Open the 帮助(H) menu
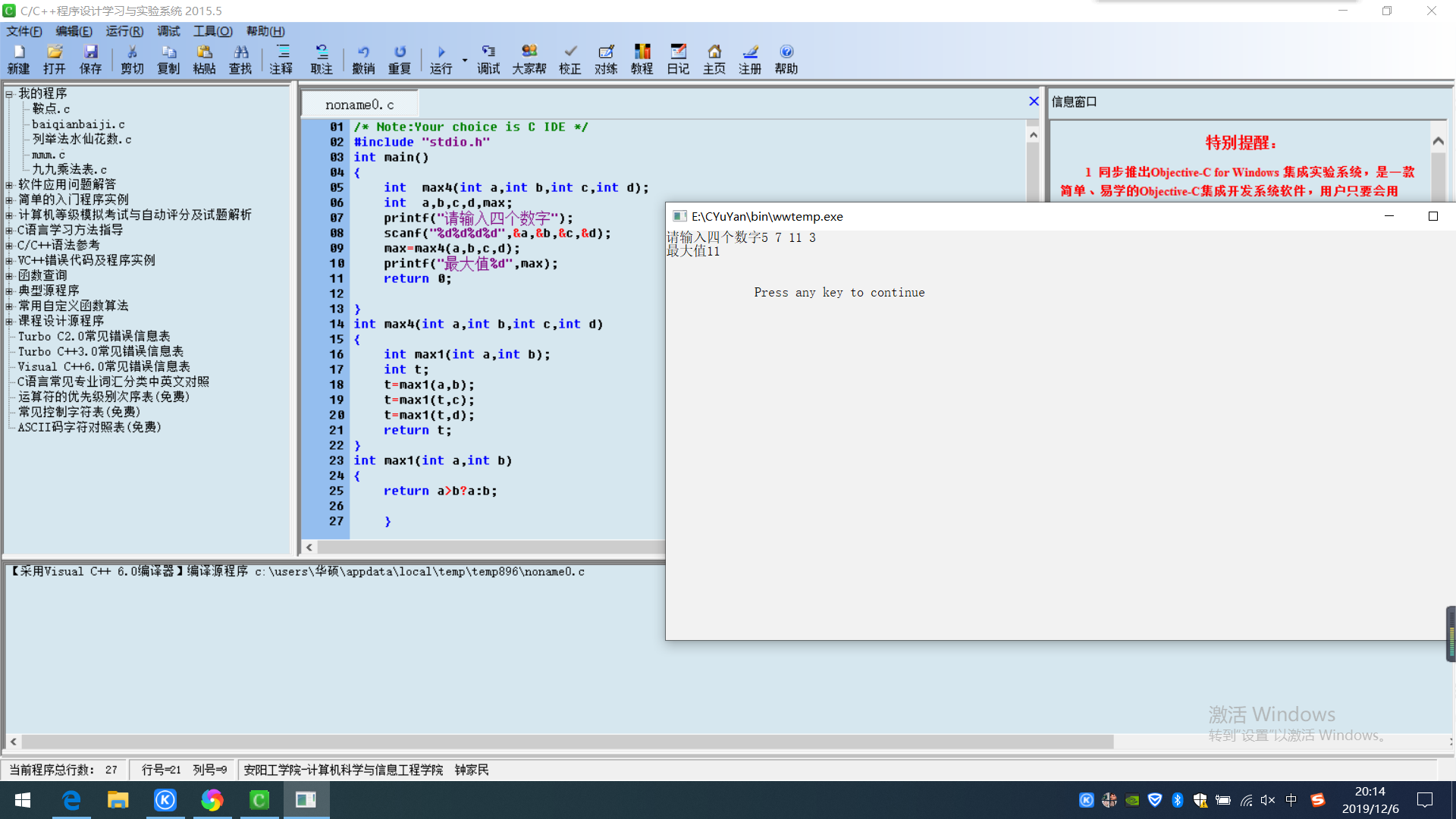The height and width of the screenshot is (819, 1456). pos(265,31)
